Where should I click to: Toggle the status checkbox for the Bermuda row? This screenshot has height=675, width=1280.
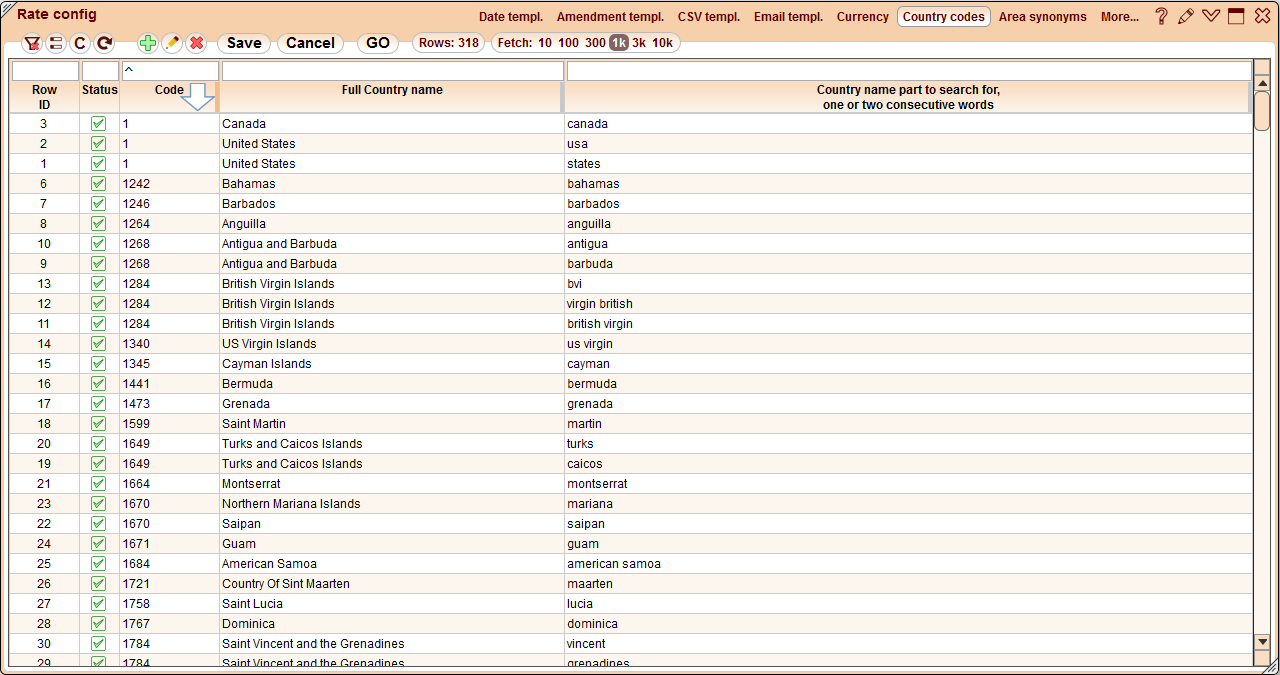(98, 384)
